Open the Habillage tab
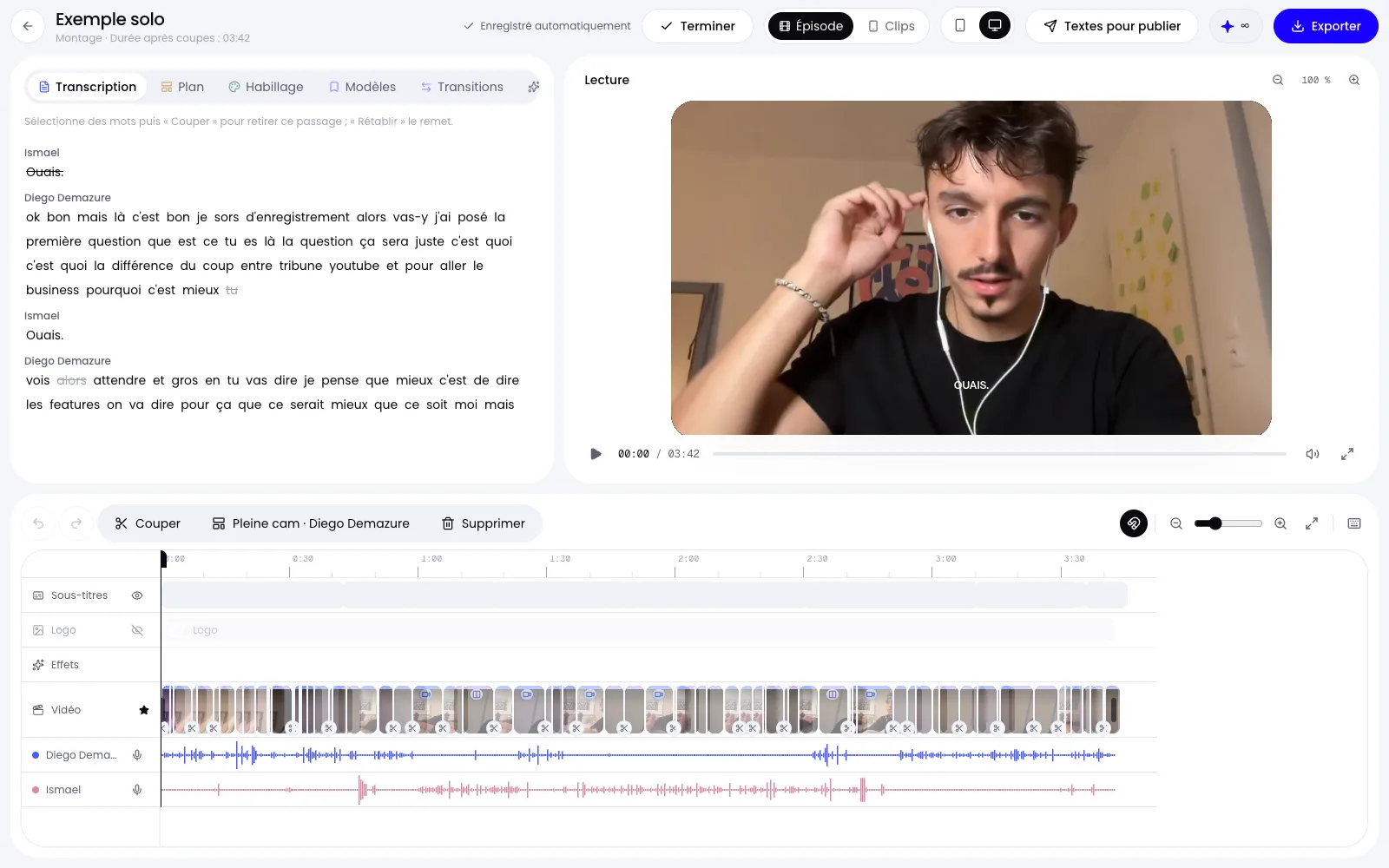Screen dimensions: 1389x868 click(x=266, y=87)
